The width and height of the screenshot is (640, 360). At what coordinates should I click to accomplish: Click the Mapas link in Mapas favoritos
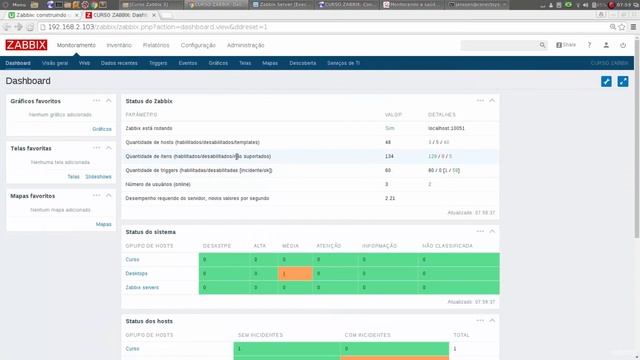(104, 224)
